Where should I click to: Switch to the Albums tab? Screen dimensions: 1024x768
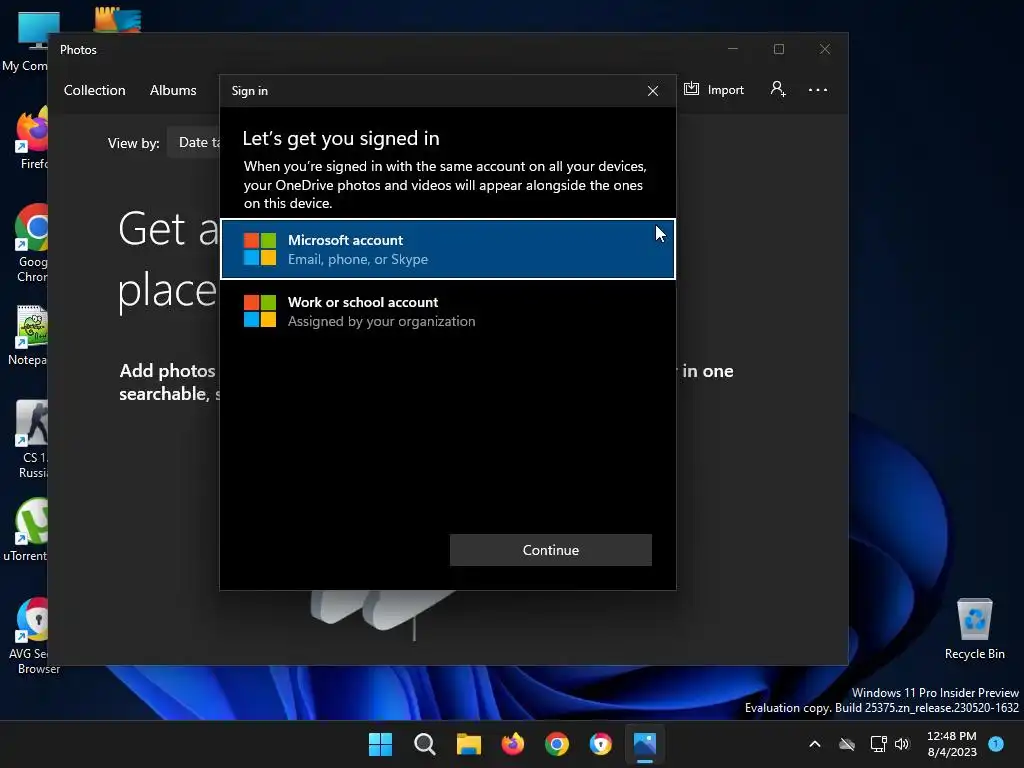173,90
